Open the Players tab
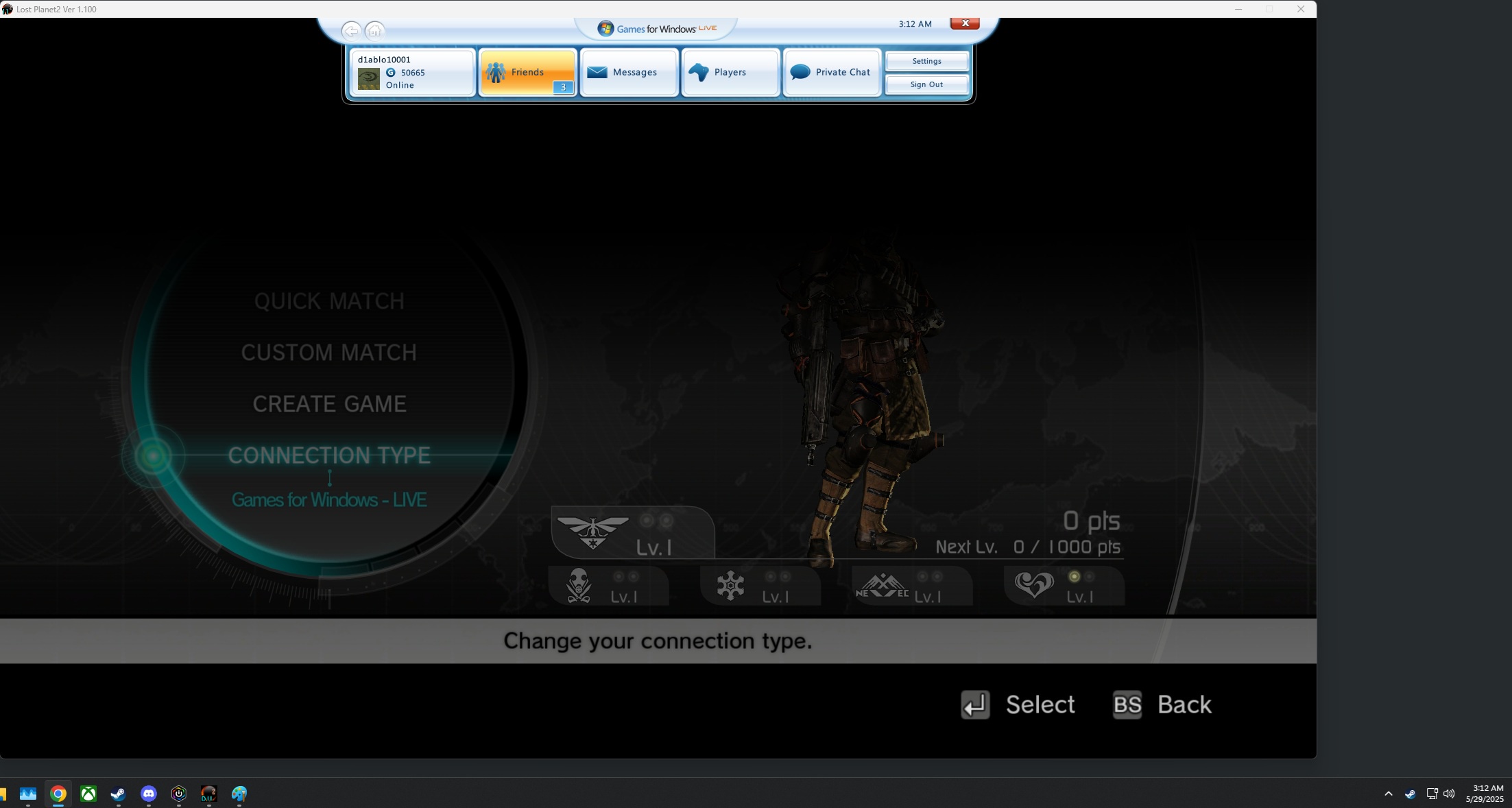The height and width of the screenshot is (808, 1512). [x=730, y=72]
